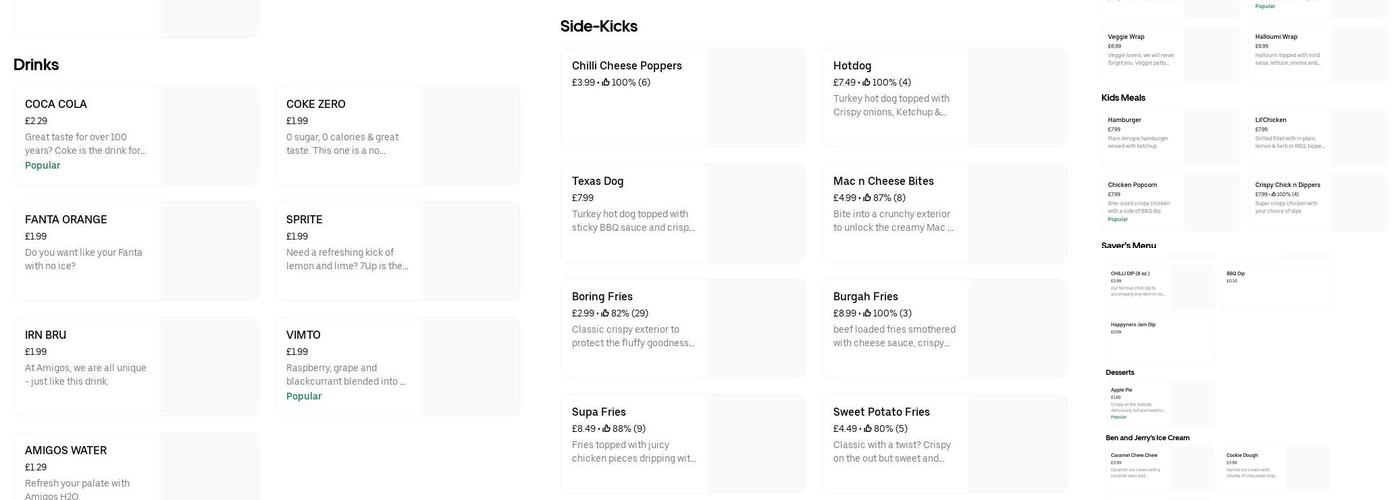Click Burgah Fries thumbs-up rating icon
The height and width of the screenshot is (500, 1400).
(868, 314)
